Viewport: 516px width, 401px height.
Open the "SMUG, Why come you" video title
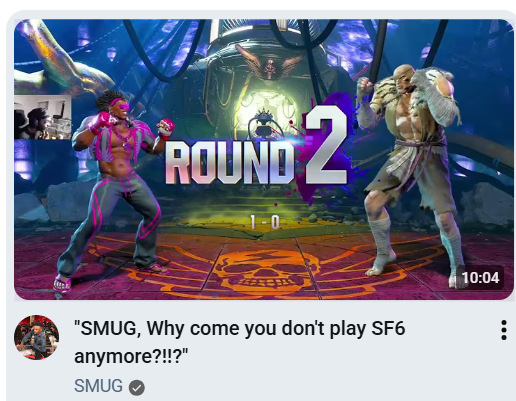tap(239, 342)
